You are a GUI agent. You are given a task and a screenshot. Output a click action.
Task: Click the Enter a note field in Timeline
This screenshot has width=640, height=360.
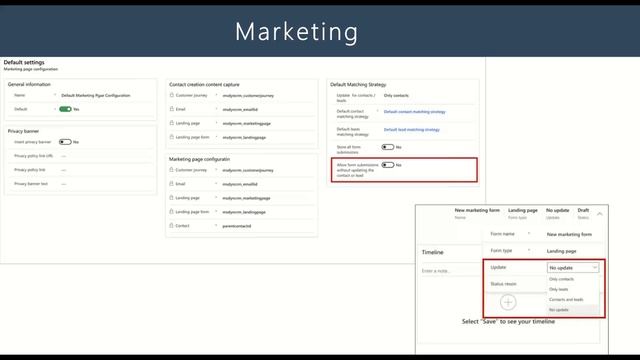pos(451,271)
